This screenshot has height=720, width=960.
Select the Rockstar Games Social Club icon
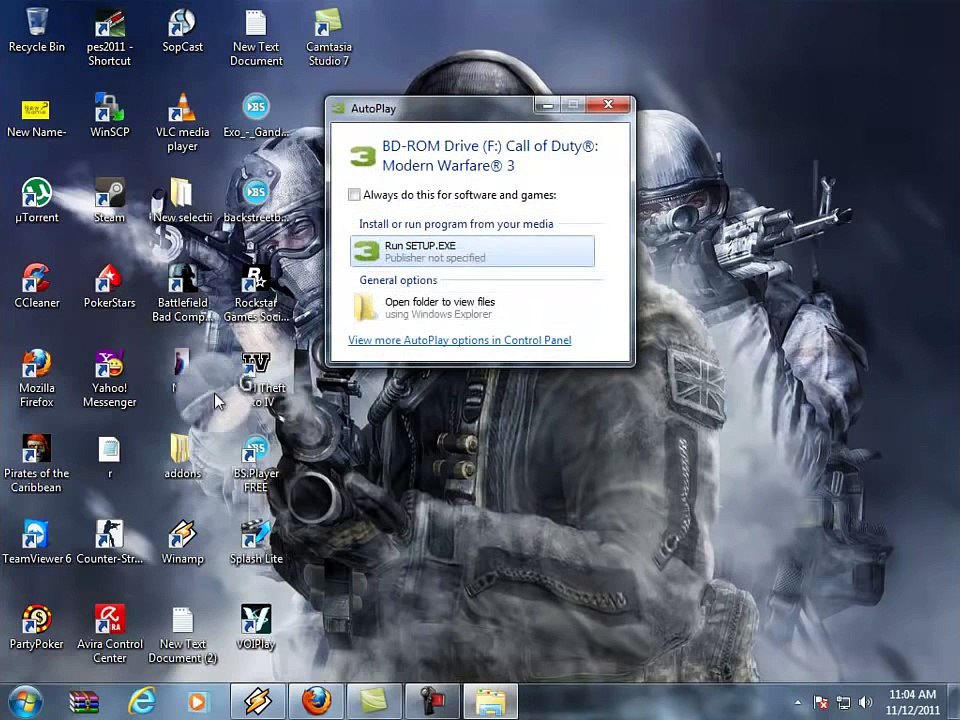[256, 293]
